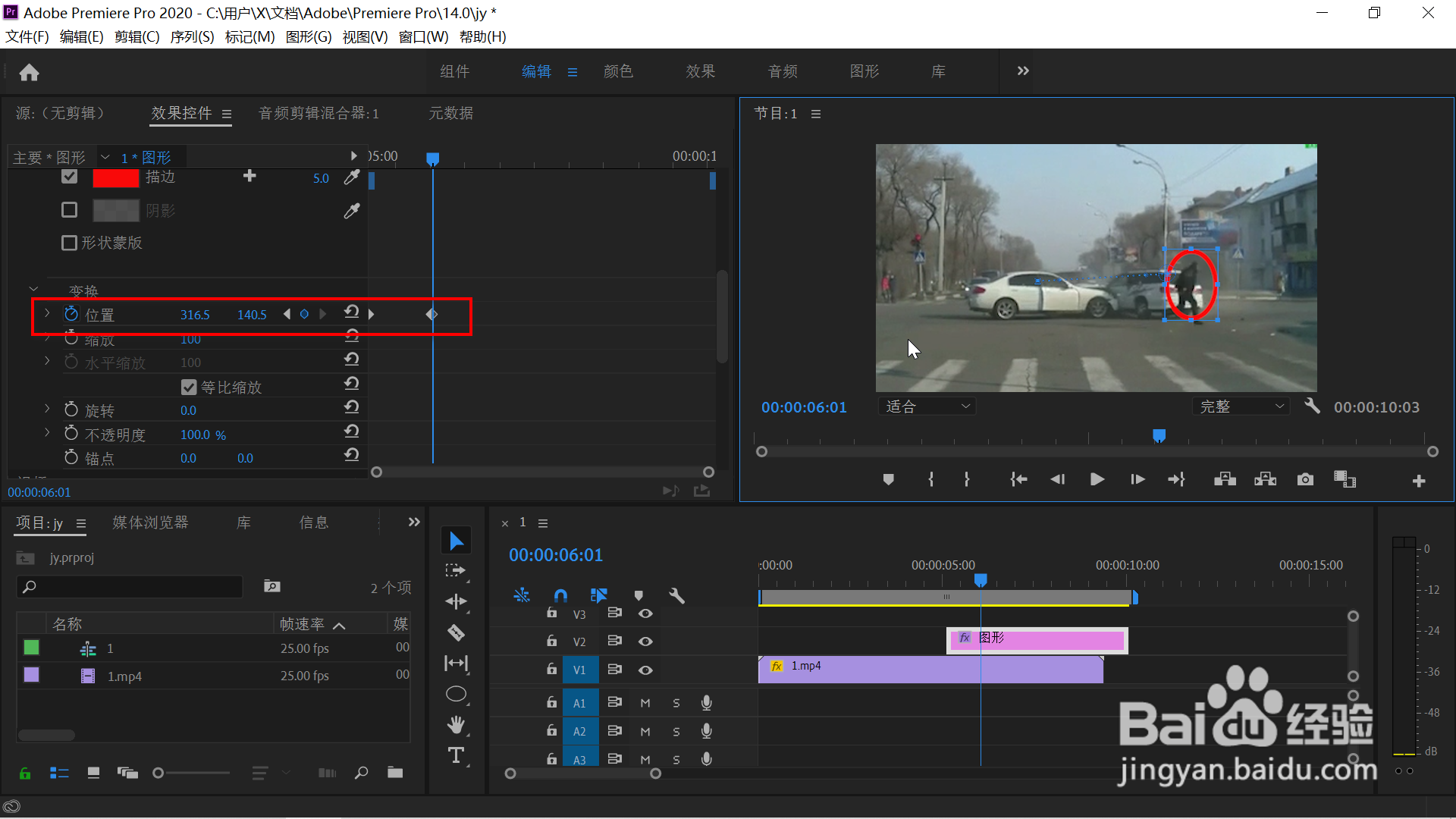1456x819 pixels.
Task: Click the Home icon
Action: (x=29, y=72)
